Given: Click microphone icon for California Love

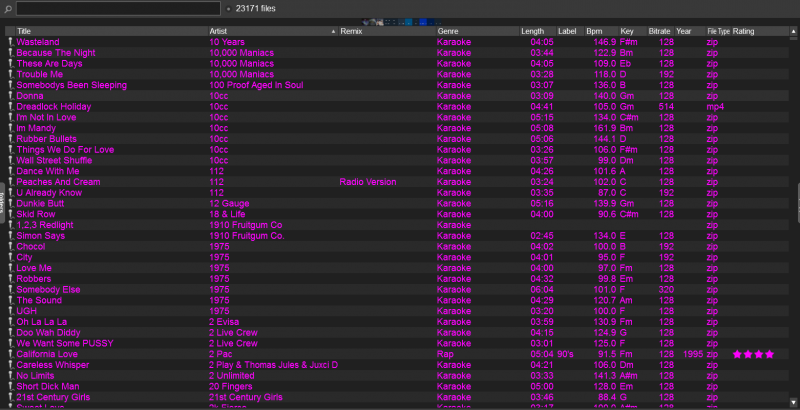Looking at the screenshot, I should pyautogui.click(x=10, y=354).
